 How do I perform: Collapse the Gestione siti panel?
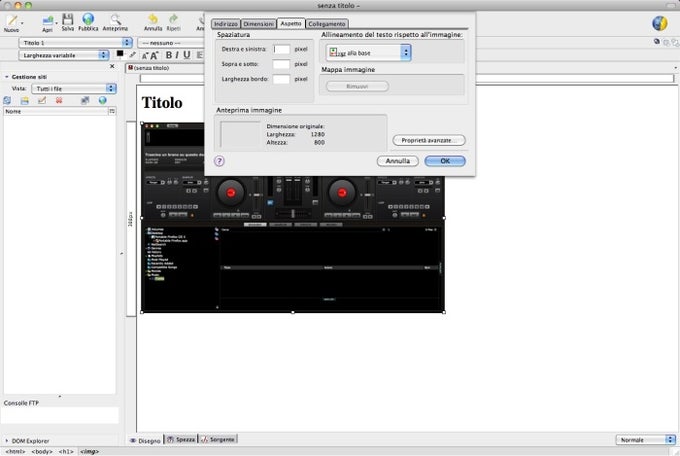(7, 77)
